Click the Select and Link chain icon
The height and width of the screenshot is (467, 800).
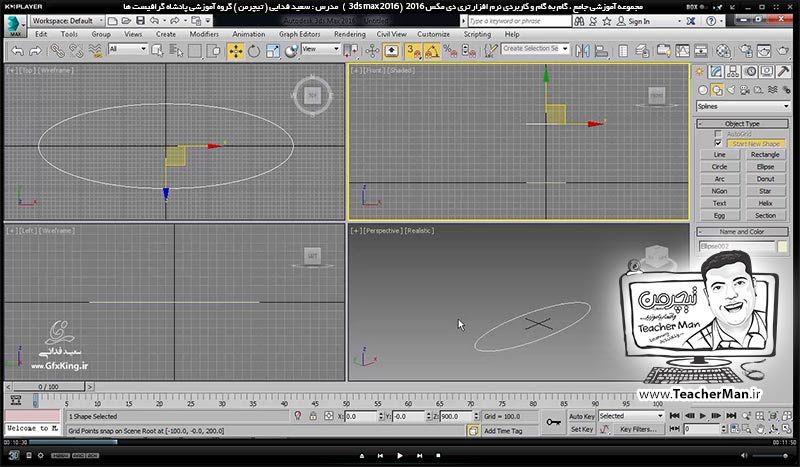(x=57, y=51)
